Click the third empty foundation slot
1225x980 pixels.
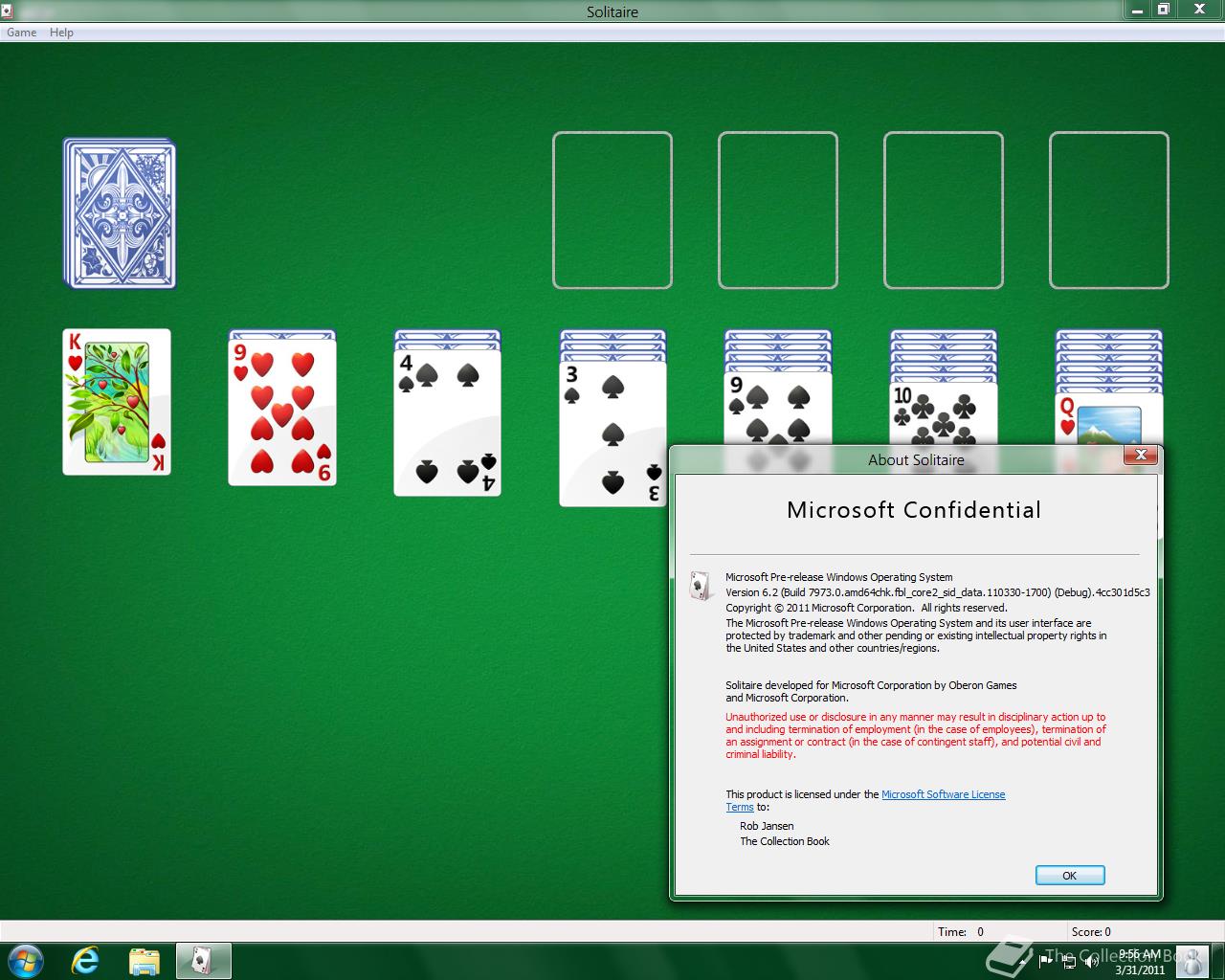click(944, 211)
